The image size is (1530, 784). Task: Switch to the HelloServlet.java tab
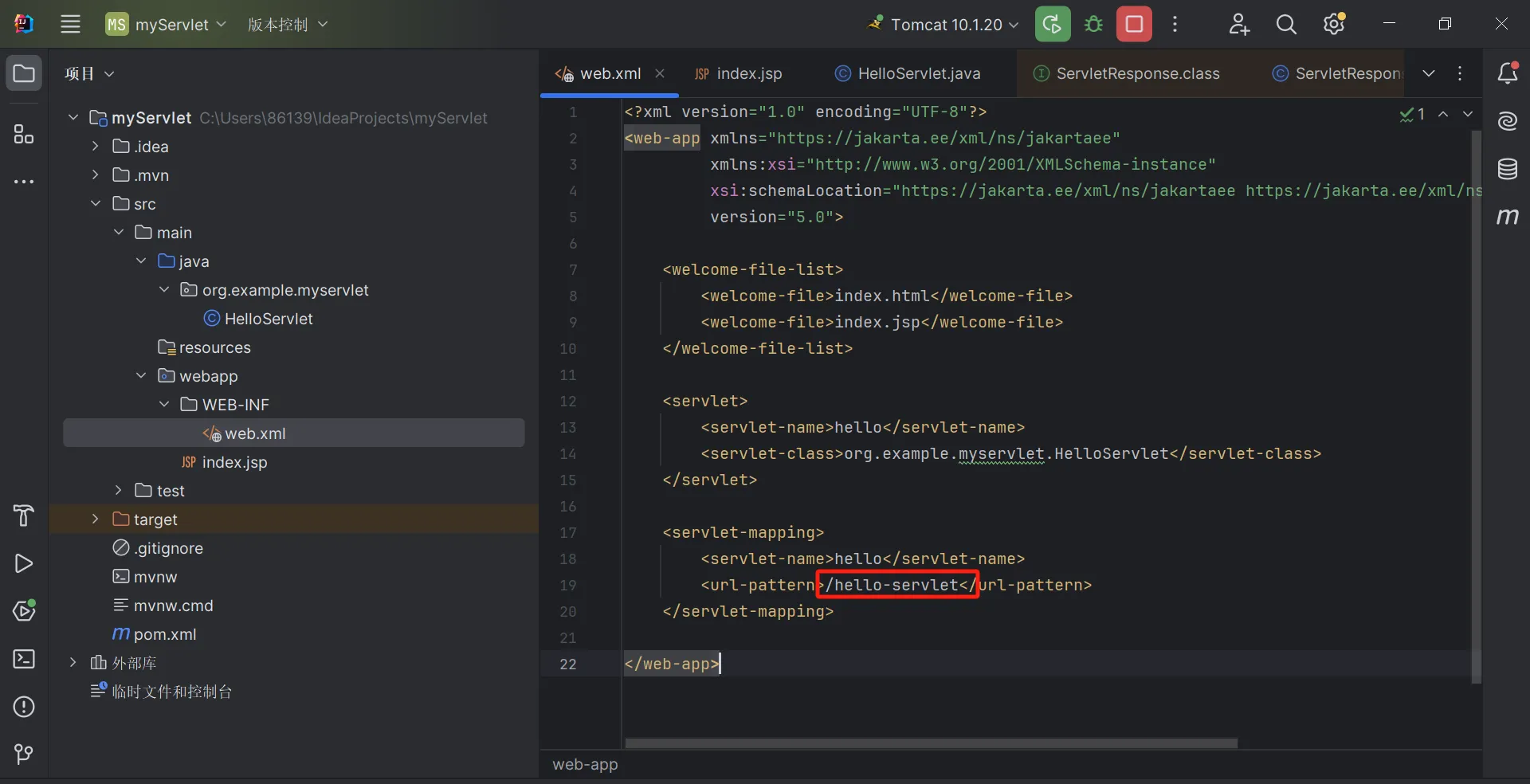908,73
